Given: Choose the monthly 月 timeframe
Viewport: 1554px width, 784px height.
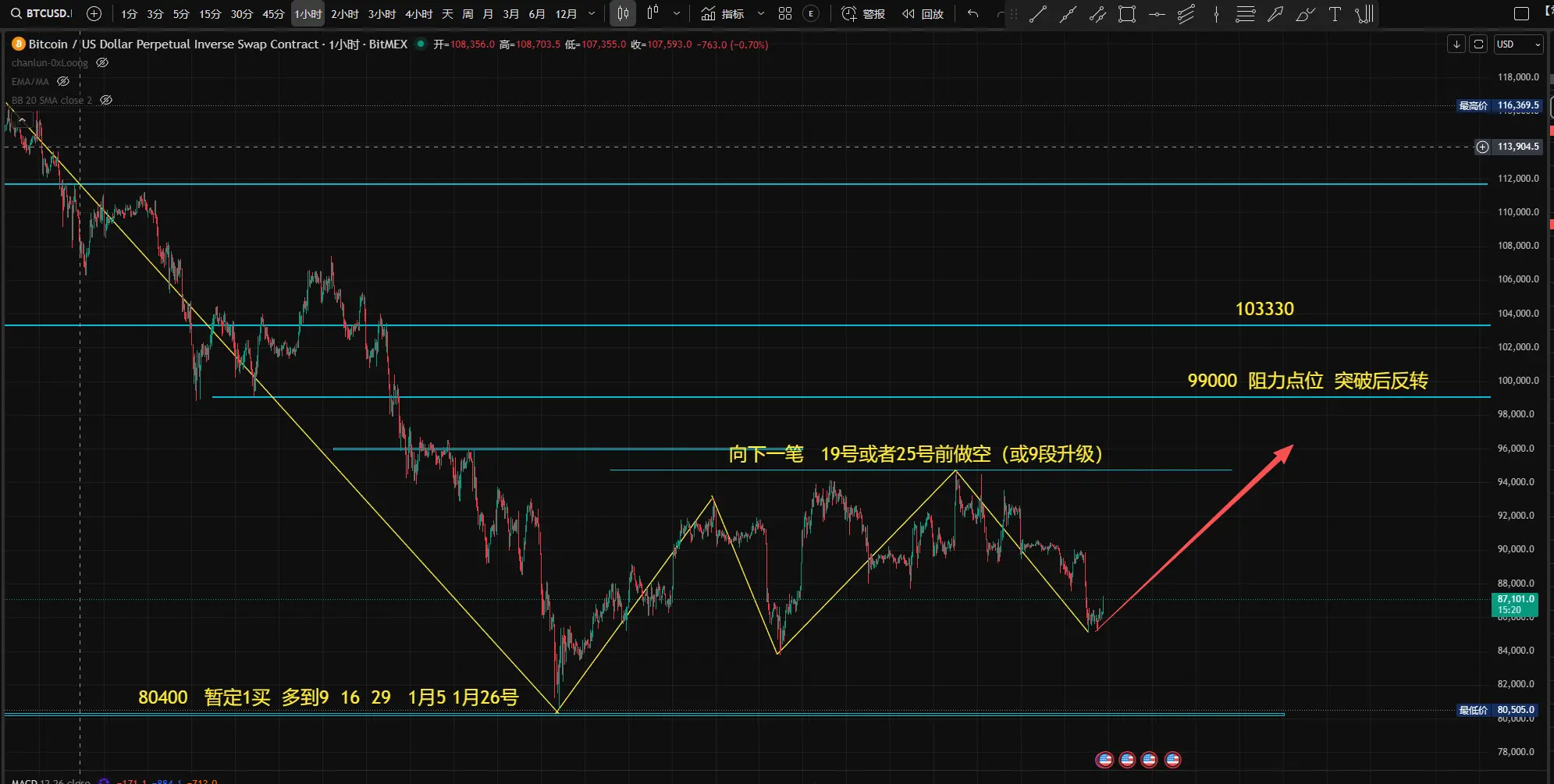Looking at the screenshot, I should [x=488, y=14].
